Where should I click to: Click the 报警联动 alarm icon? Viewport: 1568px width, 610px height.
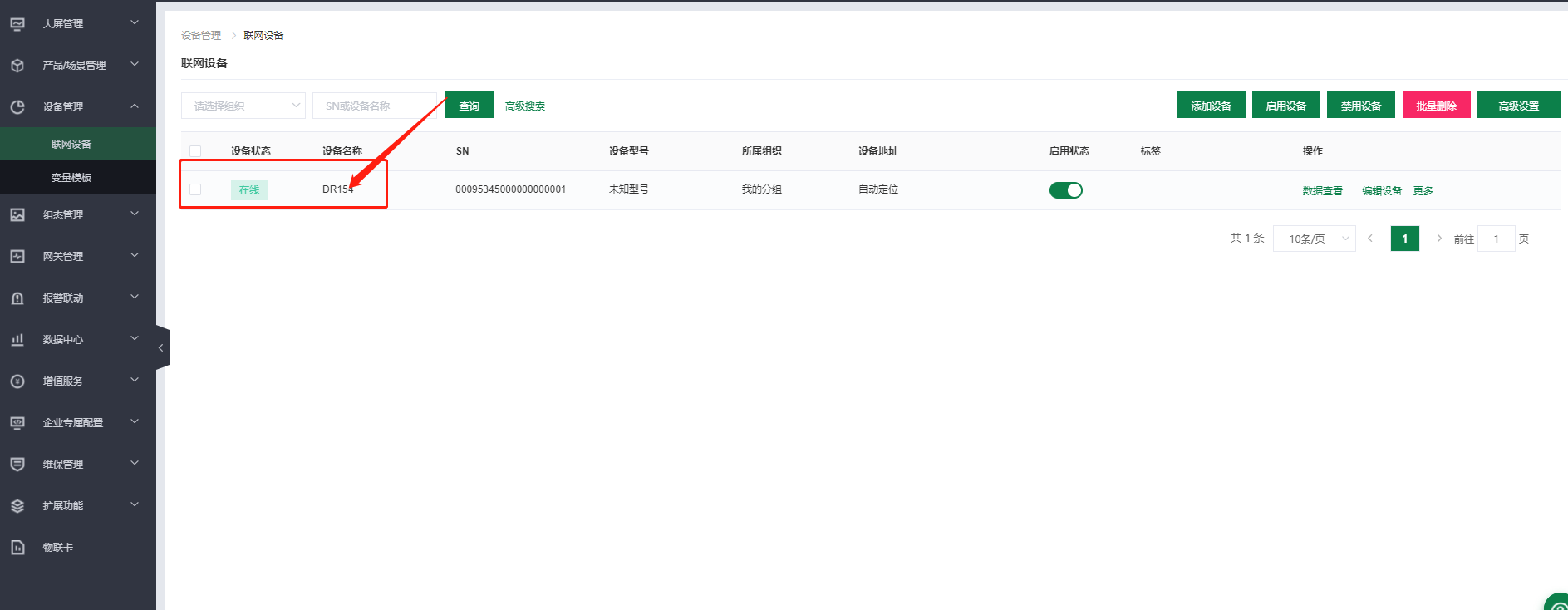point(17,298)
